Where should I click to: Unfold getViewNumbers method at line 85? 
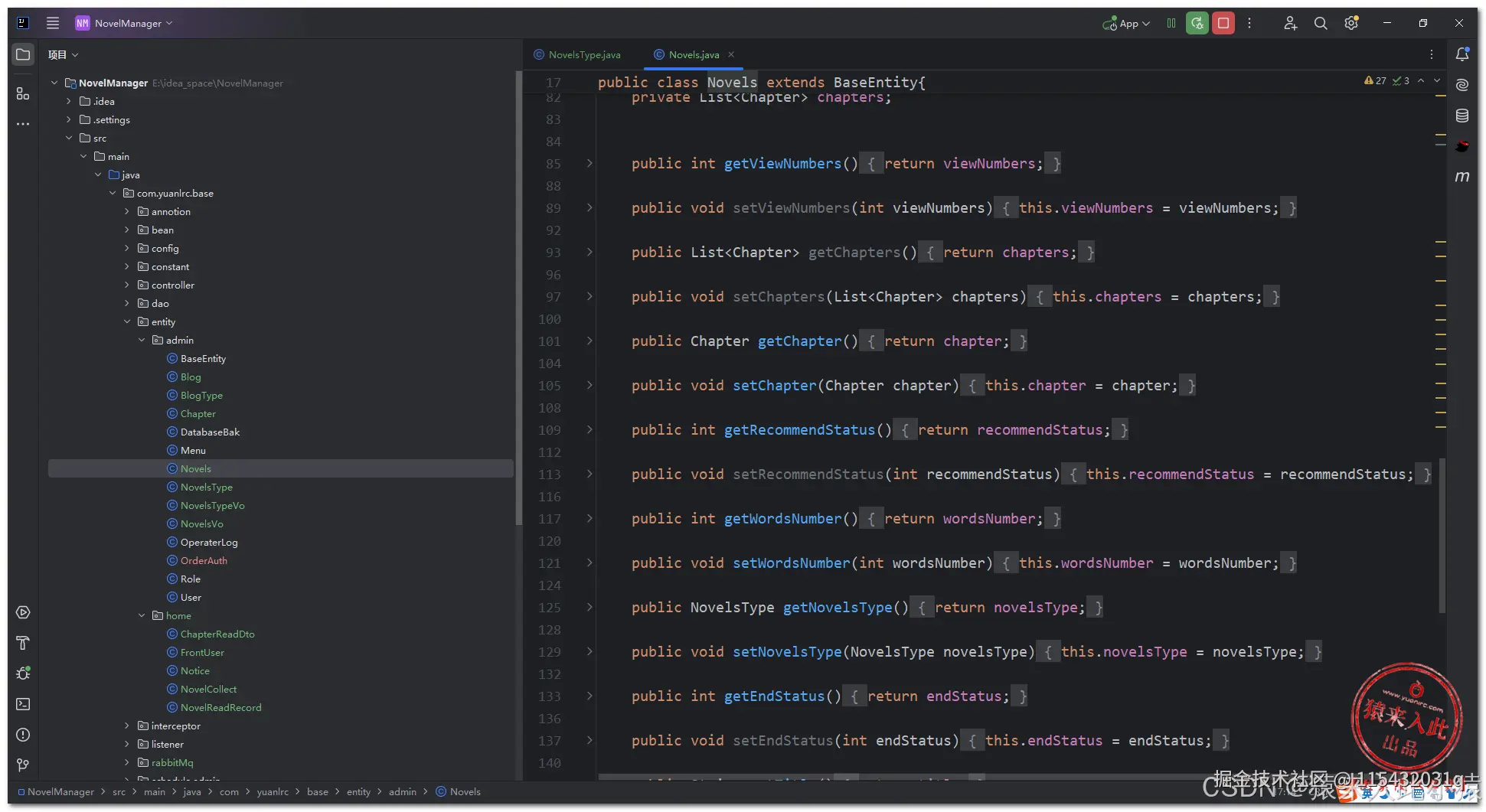(x=590, y=163)
